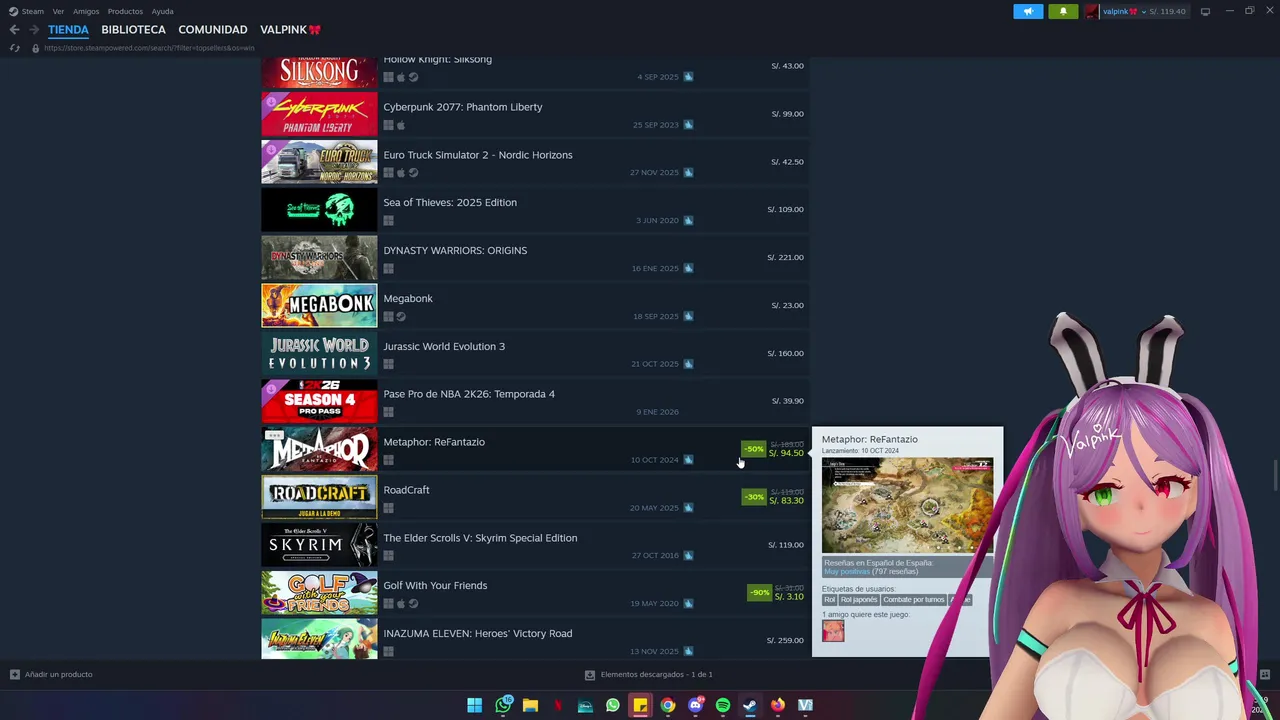This screenshot has height=720, width=1280.
Task: Click the valpink profile avatar
Action: click(x=1091, y=11)
